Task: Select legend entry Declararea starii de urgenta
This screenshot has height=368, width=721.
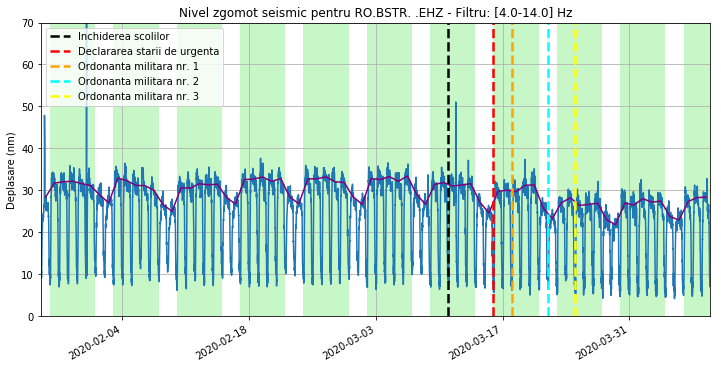Action: coord(149,52)
